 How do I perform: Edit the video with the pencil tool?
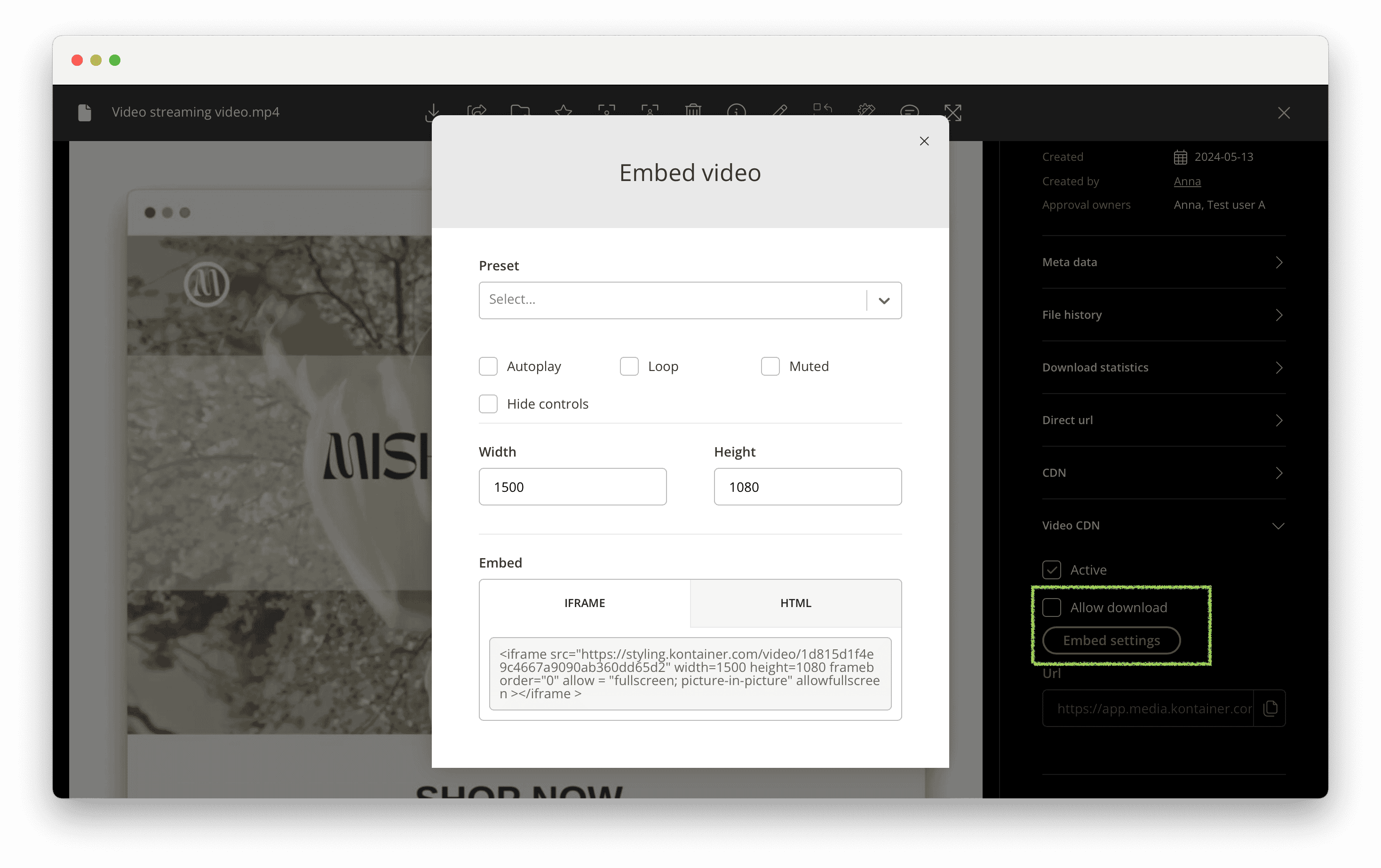(x=780, y=112)
